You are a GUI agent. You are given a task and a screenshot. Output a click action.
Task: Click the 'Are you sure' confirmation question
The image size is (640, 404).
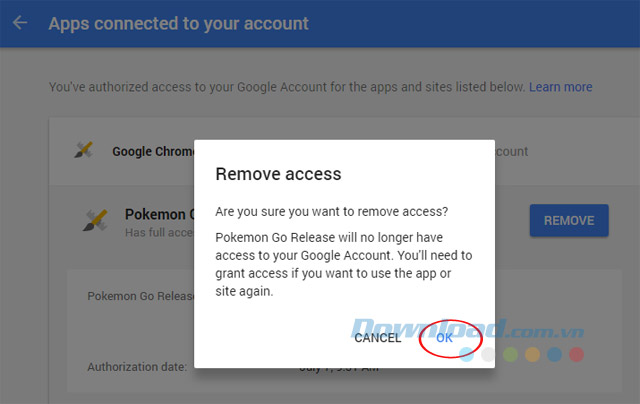pyautogui.click(x=332, y=212)
